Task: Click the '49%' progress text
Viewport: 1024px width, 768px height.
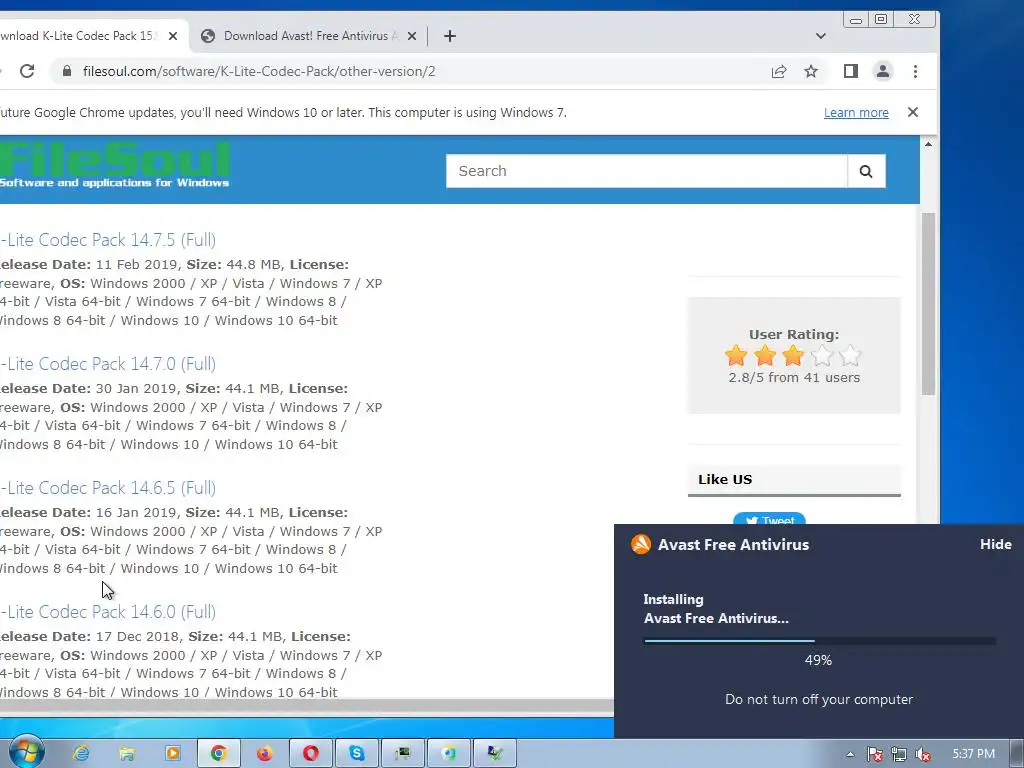Action: tap(818, 660)
